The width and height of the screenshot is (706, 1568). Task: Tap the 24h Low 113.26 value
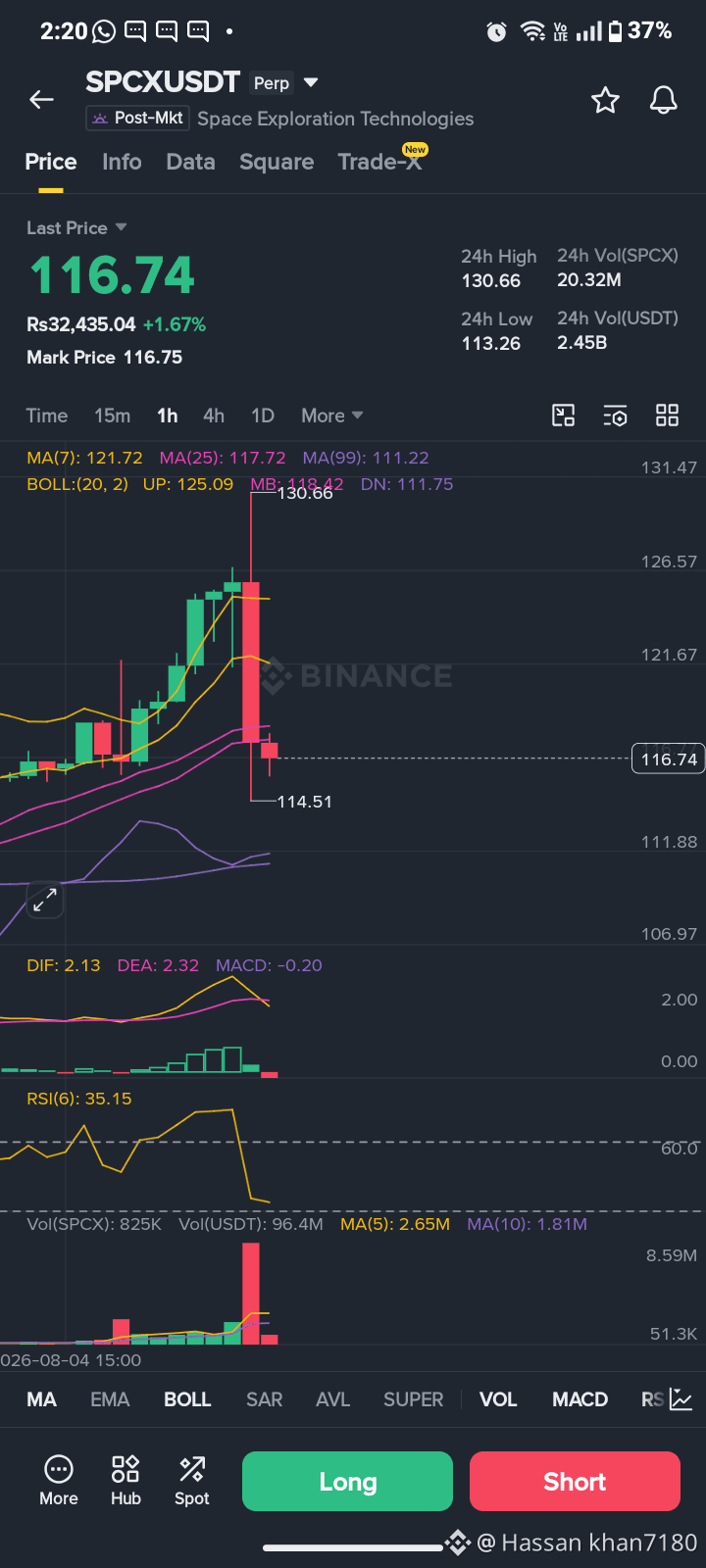pyautogui.click(x=491, y=344)
